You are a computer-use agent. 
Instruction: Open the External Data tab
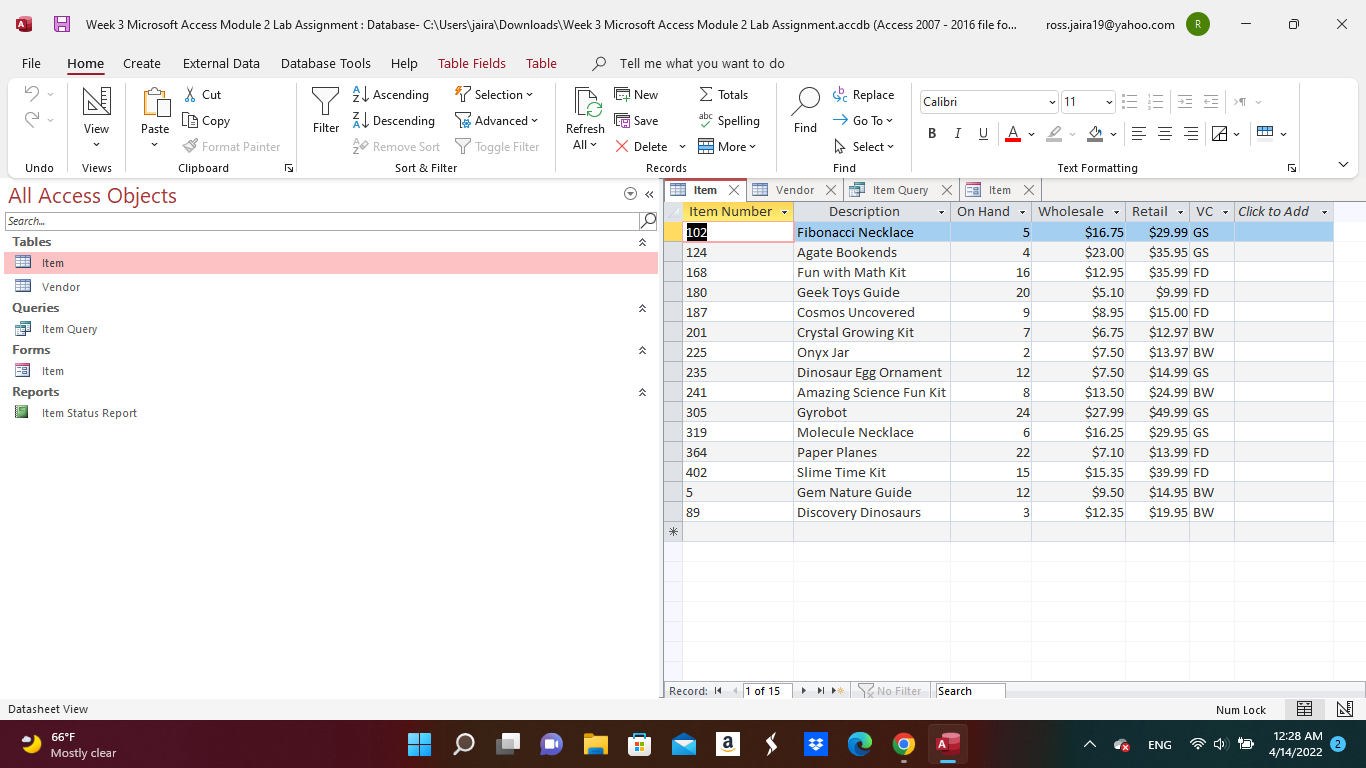[221, 63]
